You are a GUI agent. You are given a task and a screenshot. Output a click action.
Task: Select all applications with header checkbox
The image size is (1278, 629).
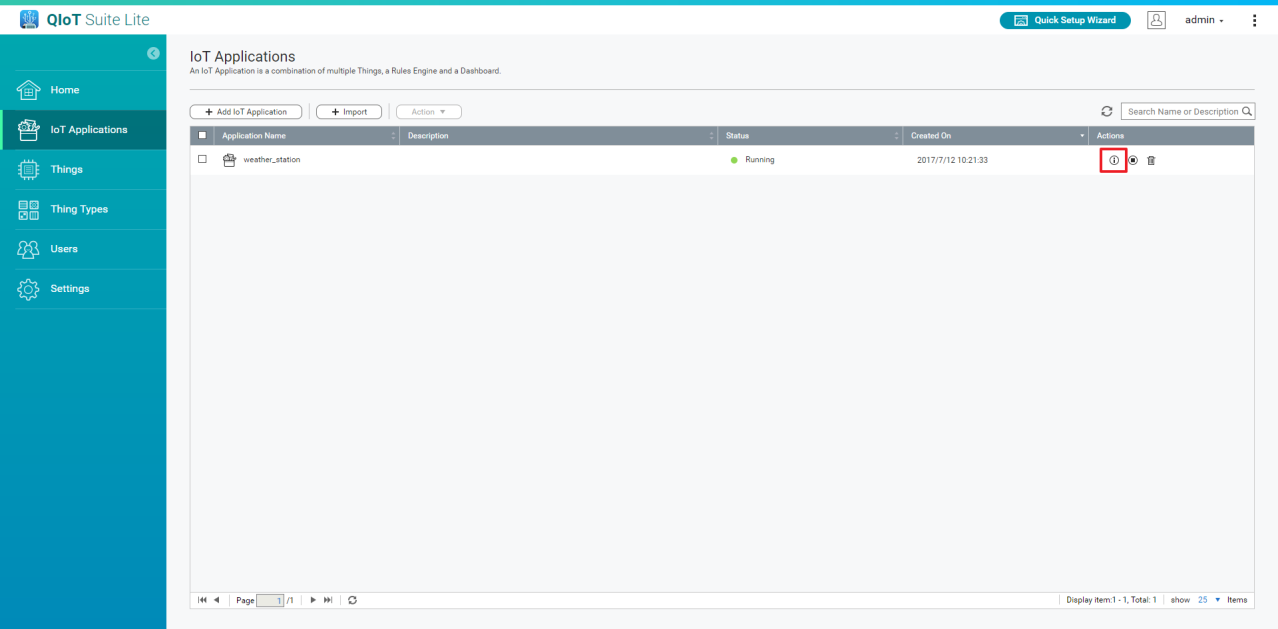tap(203, 135)
